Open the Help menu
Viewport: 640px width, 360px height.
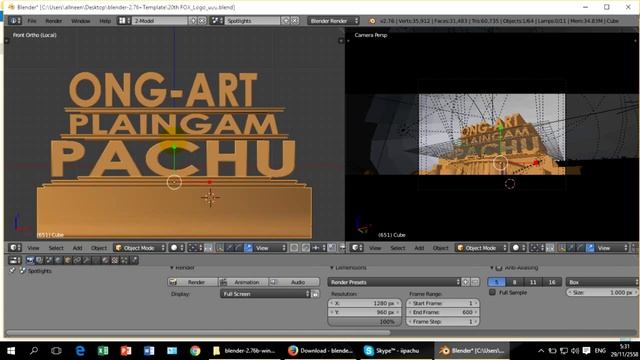coord(105,21)
